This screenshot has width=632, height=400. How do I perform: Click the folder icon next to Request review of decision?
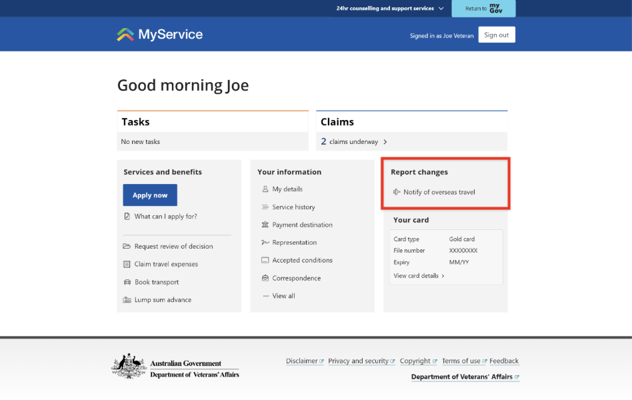127,246
